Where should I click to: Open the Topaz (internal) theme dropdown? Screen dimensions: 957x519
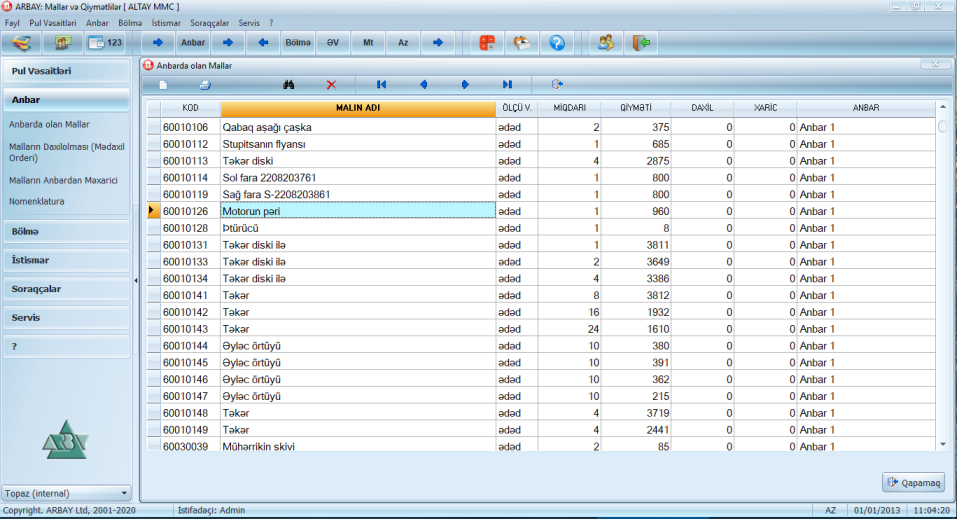(66, 493)
